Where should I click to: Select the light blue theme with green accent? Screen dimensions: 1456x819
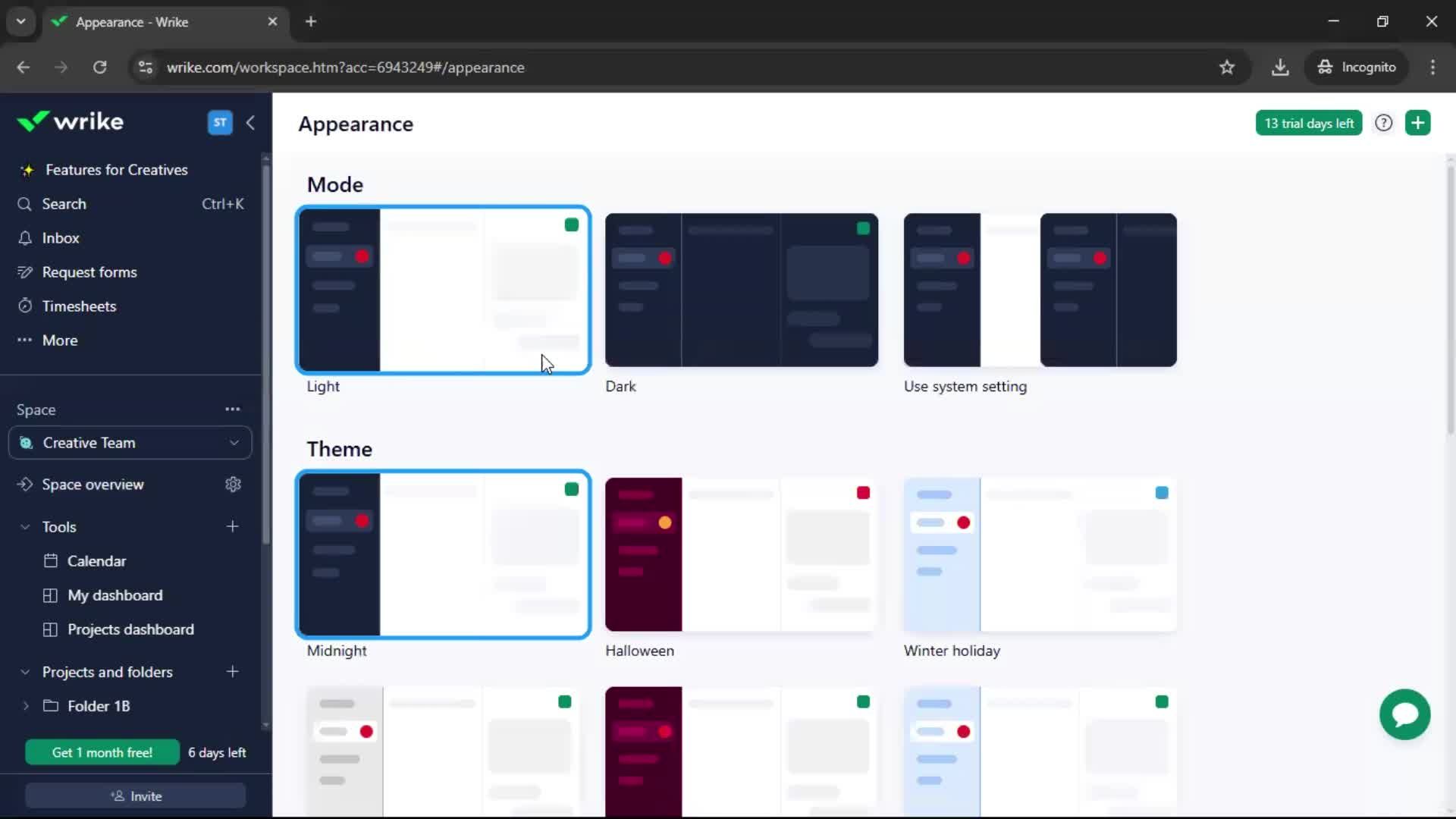point(1040,751)
